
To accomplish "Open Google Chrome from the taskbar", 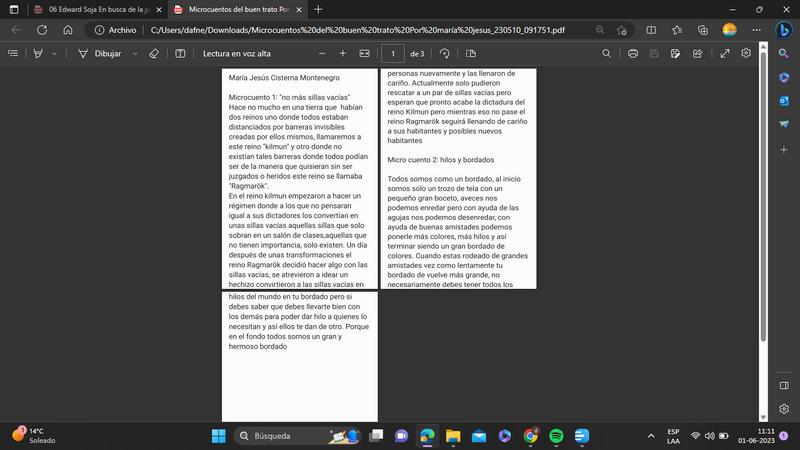I will pyautogui.click(x=531, y=436).
